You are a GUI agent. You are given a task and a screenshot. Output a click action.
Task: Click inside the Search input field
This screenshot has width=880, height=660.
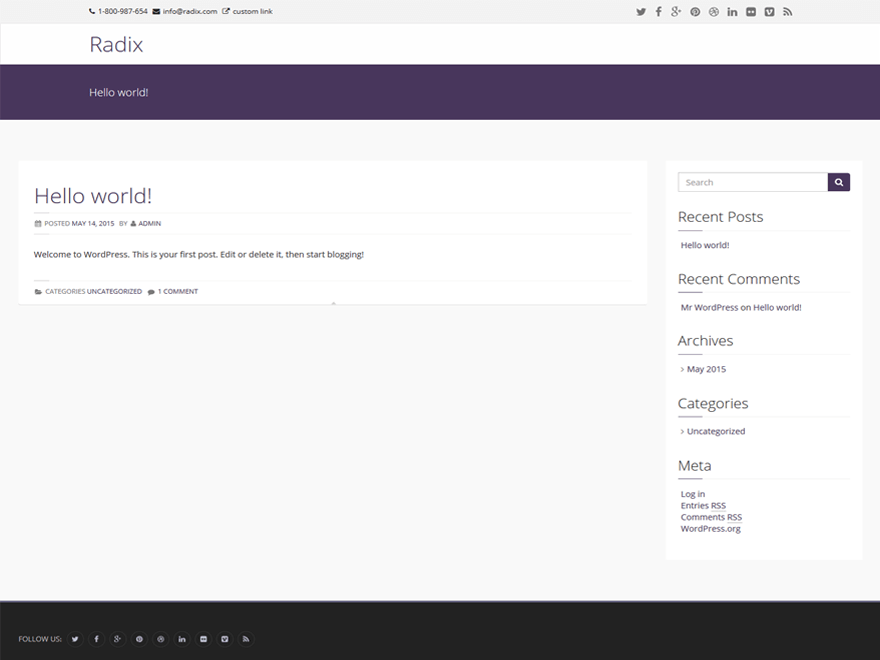[x=752, y=182]
